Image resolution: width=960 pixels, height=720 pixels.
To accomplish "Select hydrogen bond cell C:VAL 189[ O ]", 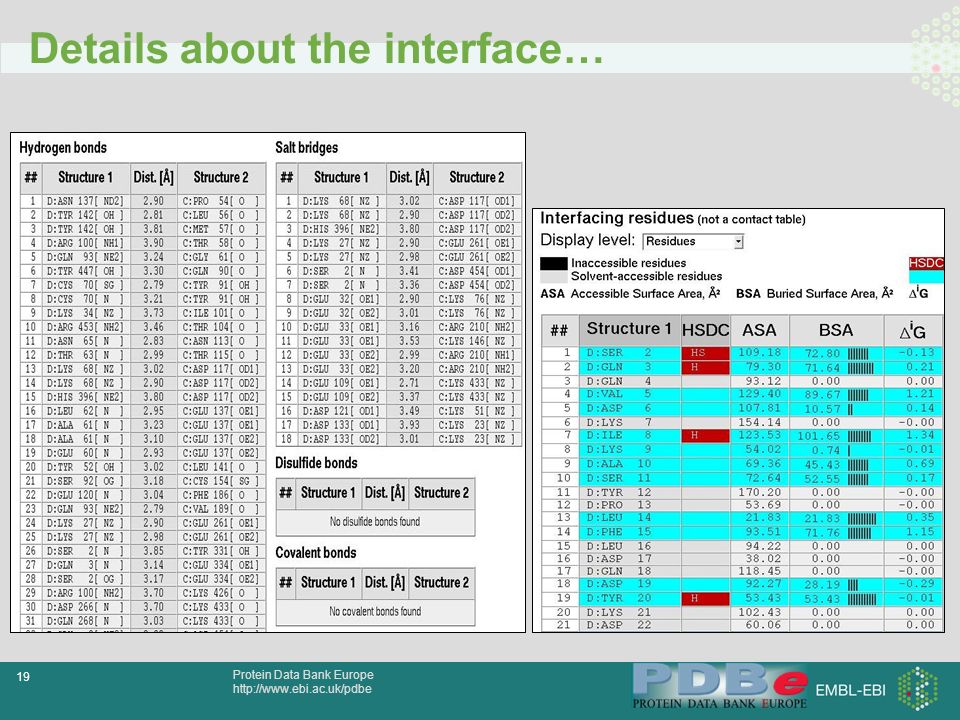I will coord(220,509).
